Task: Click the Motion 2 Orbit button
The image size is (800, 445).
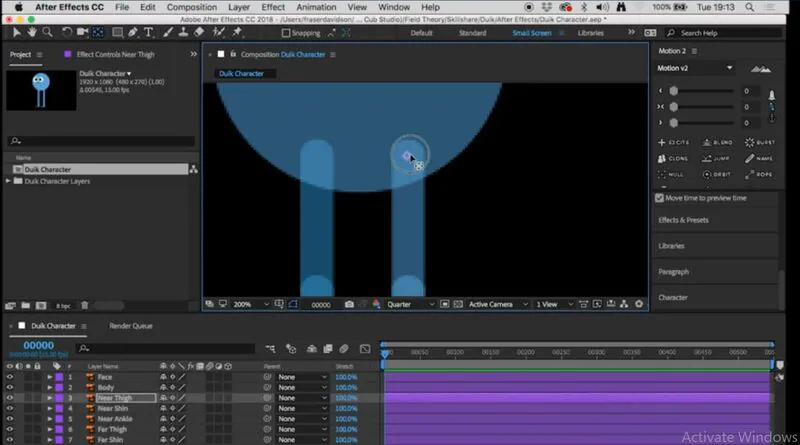Action: pos(717,175)
